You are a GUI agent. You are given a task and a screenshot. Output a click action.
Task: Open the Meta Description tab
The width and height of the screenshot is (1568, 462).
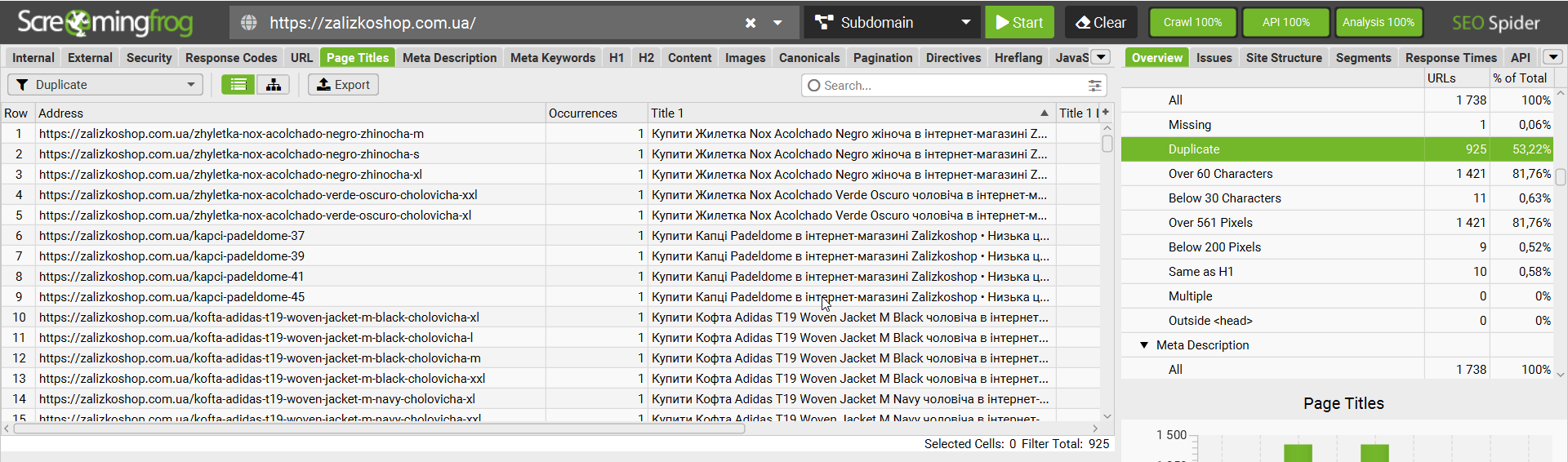[449, 58]
